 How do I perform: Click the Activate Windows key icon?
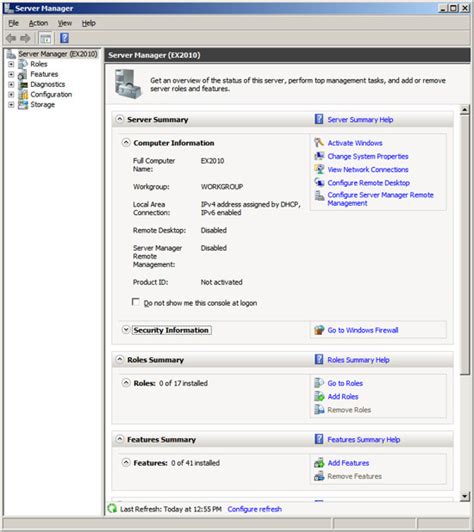[x=319, y=142]
